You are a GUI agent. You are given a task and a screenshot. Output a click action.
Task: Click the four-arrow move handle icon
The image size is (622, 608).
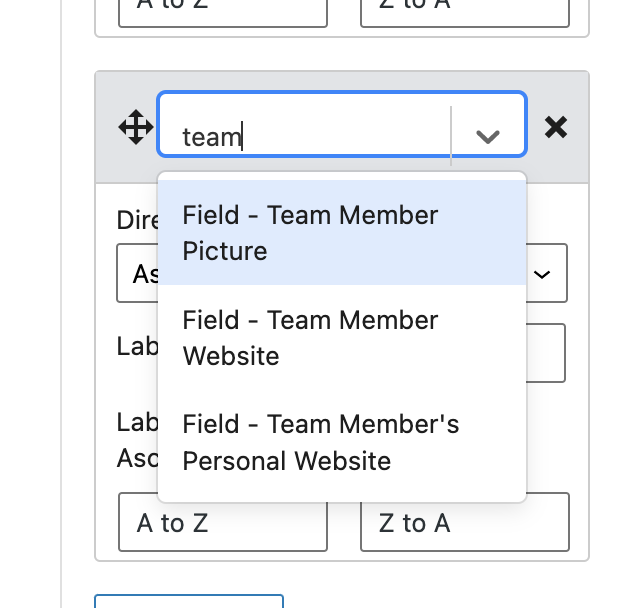point(136,127)
